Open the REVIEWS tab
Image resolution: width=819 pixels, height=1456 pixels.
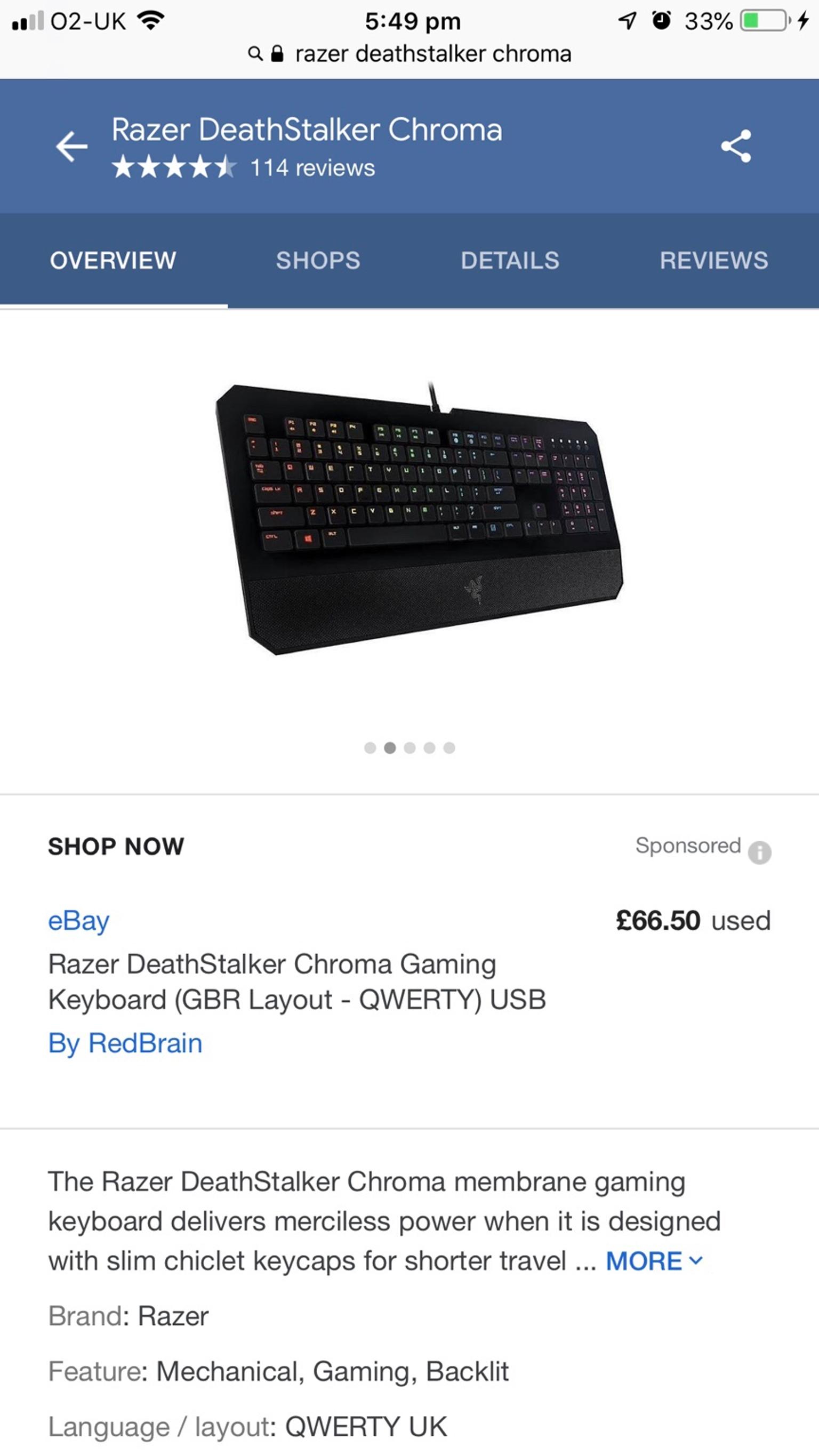714,261
